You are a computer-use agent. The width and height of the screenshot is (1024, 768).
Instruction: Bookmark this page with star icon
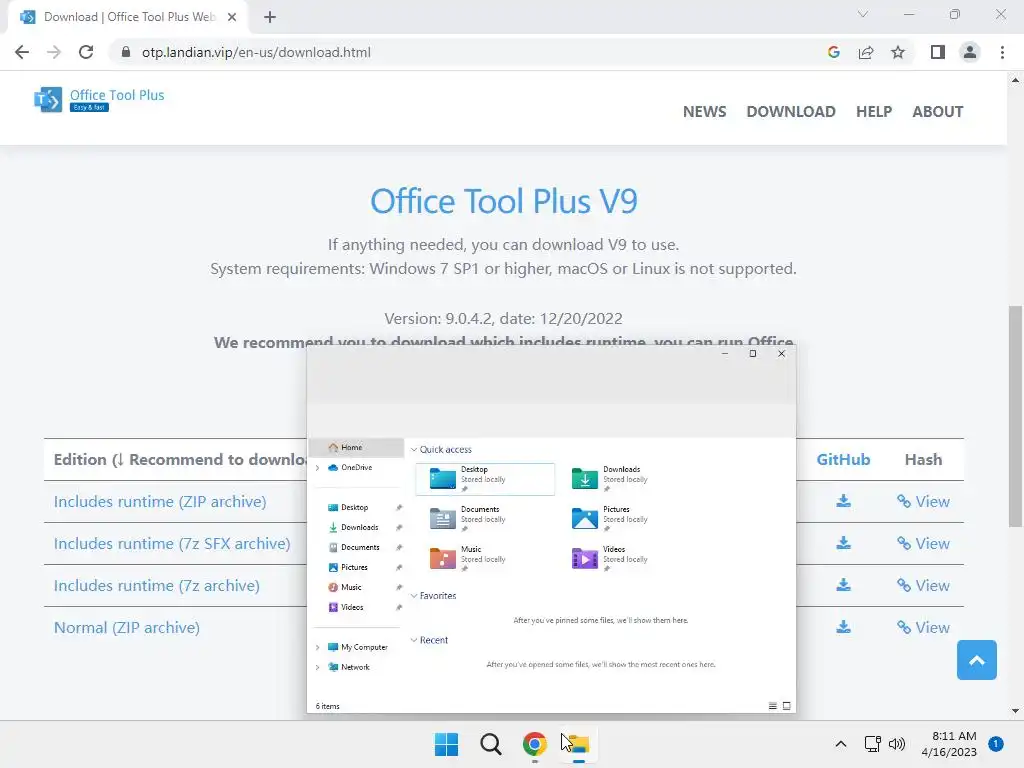click(x=898, y=52)
